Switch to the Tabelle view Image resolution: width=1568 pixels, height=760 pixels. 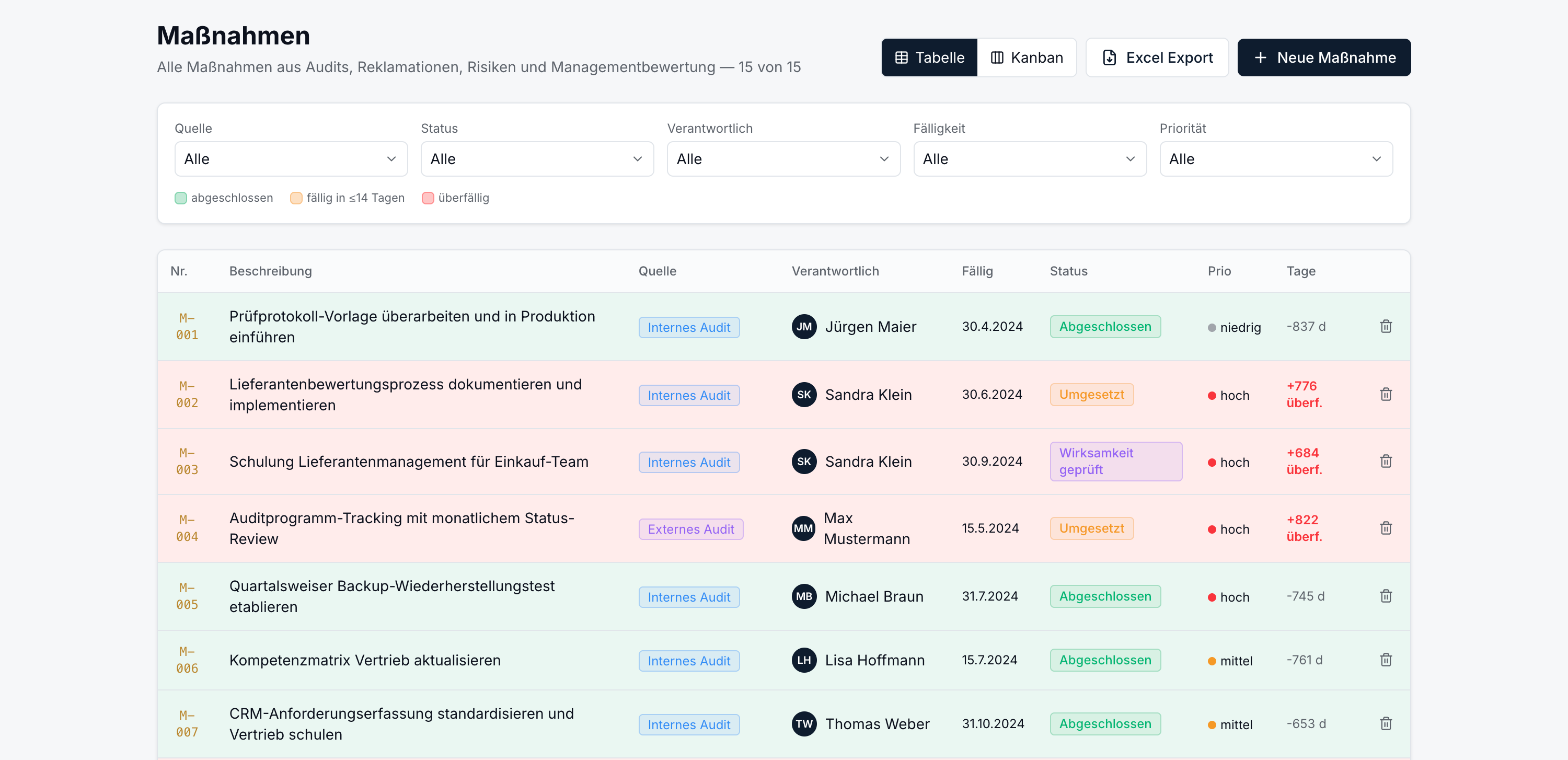pyautogui.click(x=929, y=58)
